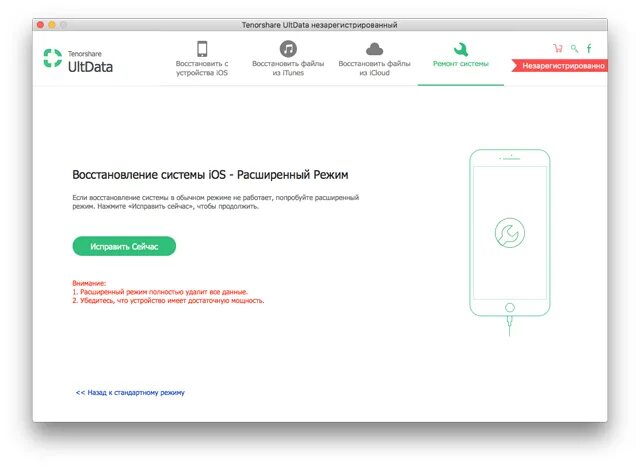640x468 pixels.
Task: Click the green wrench system repair icon
Action: tap(461, 49)
